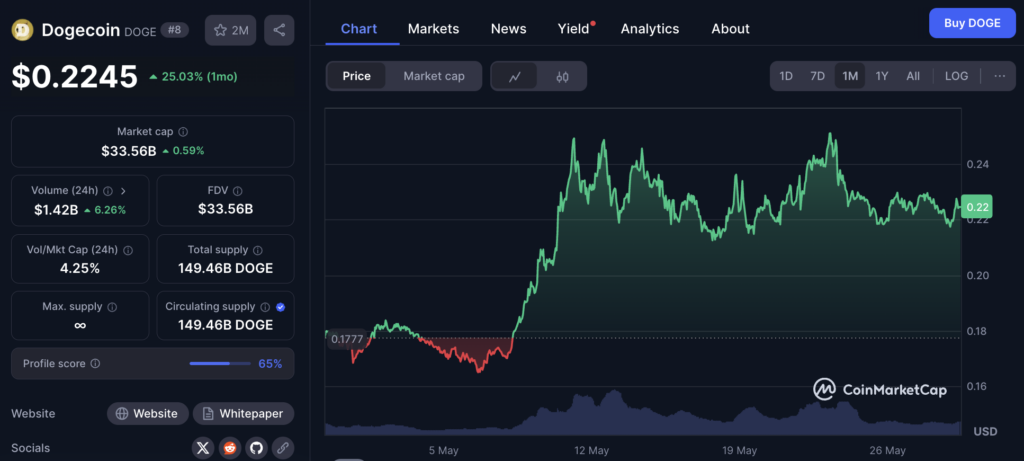Click the 0.22 current price label
This screenshot has width=1024, height=461.
tap(976, 208)
